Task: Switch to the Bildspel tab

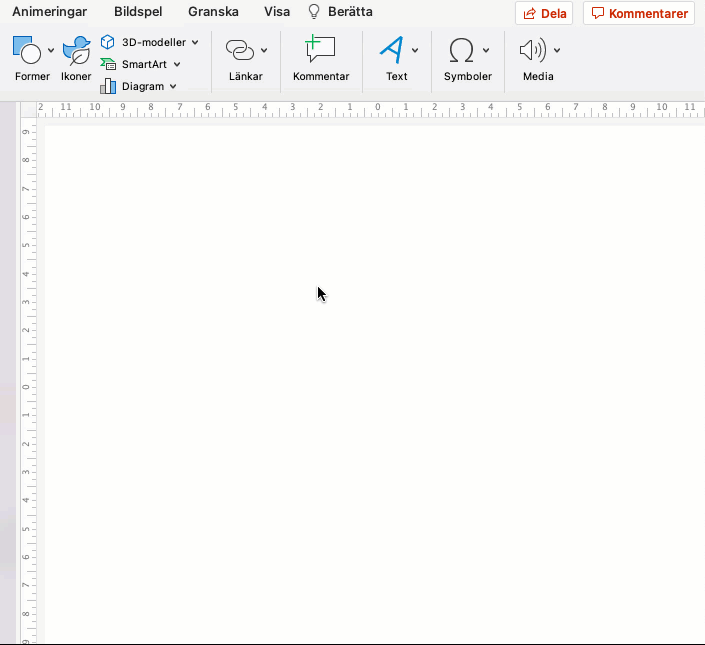Action: point(138,12)
